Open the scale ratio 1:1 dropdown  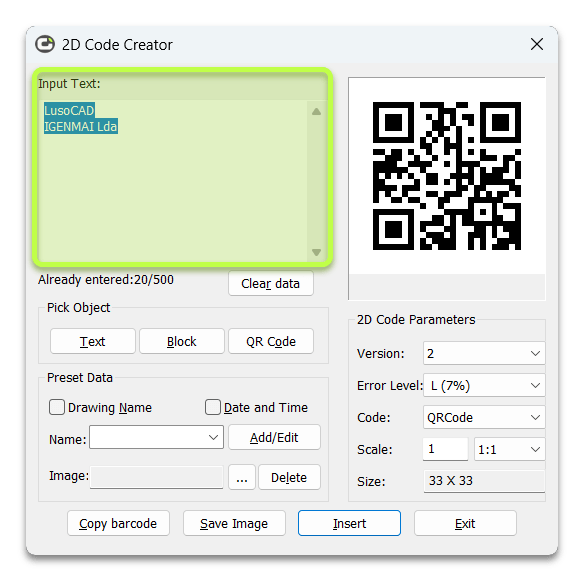point(509,449)
